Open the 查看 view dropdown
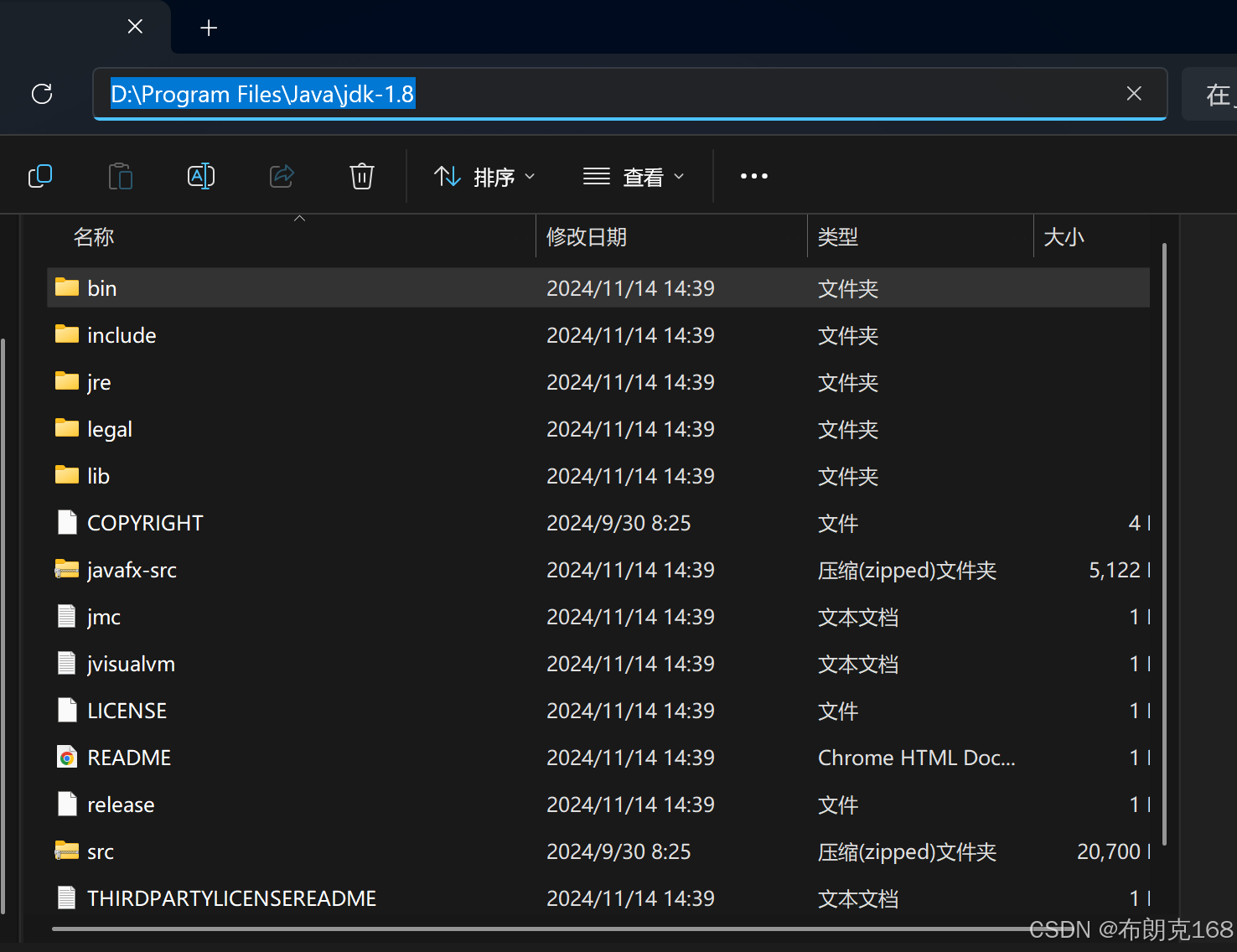This screenshot has height=952, width=1237. pyautogui.click(x=634, y=177)
